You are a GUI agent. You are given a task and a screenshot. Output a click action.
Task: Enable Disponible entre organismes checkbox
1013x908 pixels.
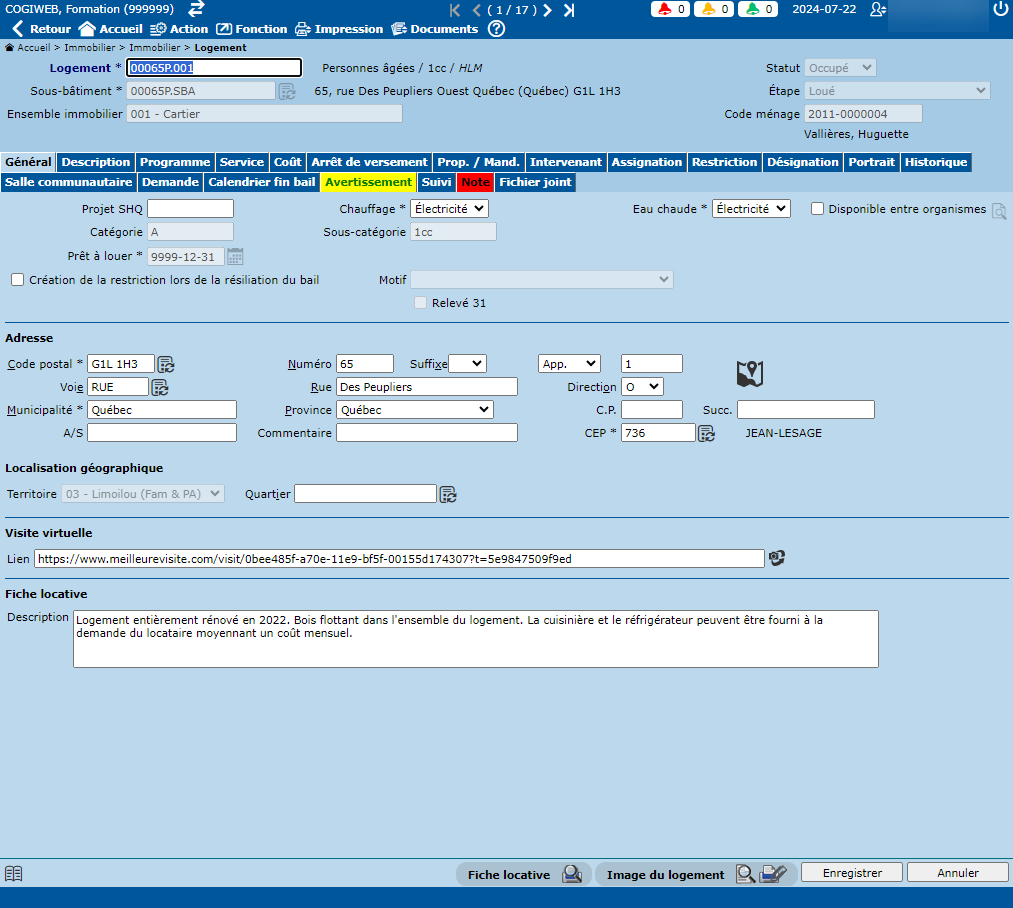[817, 209]
